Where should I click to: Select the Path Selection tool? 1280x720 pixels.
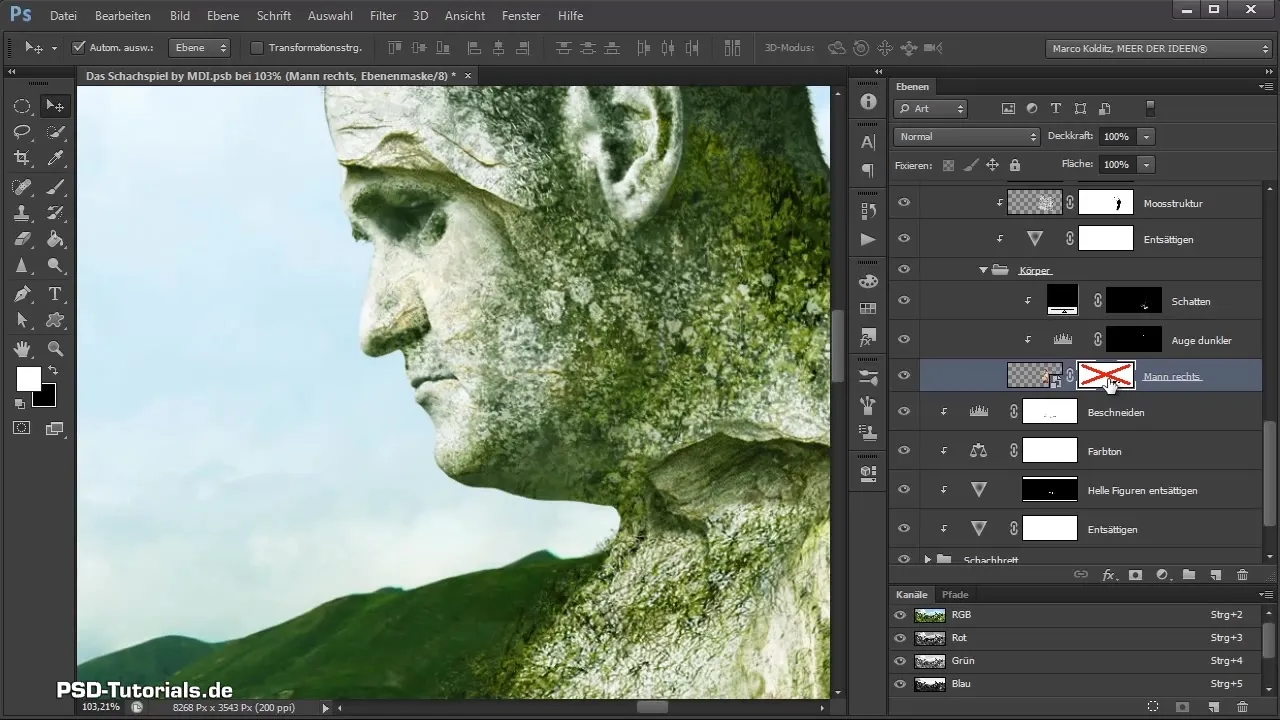(22, 320)
